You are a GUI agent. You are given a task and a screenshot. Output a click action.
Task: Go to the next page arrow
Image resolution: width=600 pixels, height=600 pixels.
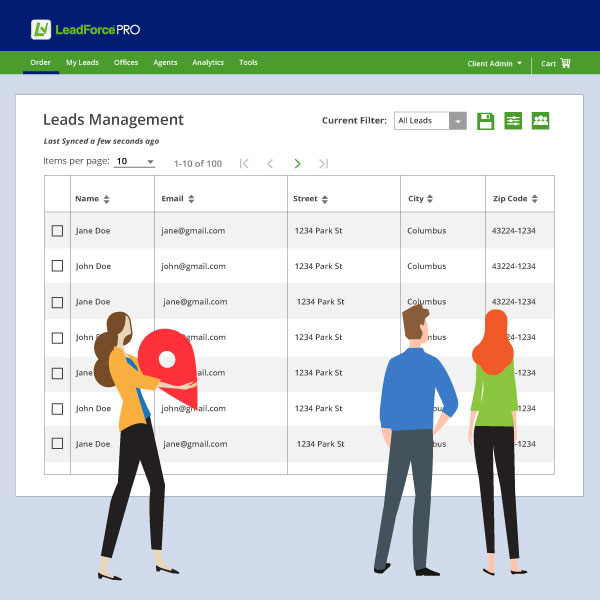297,163
